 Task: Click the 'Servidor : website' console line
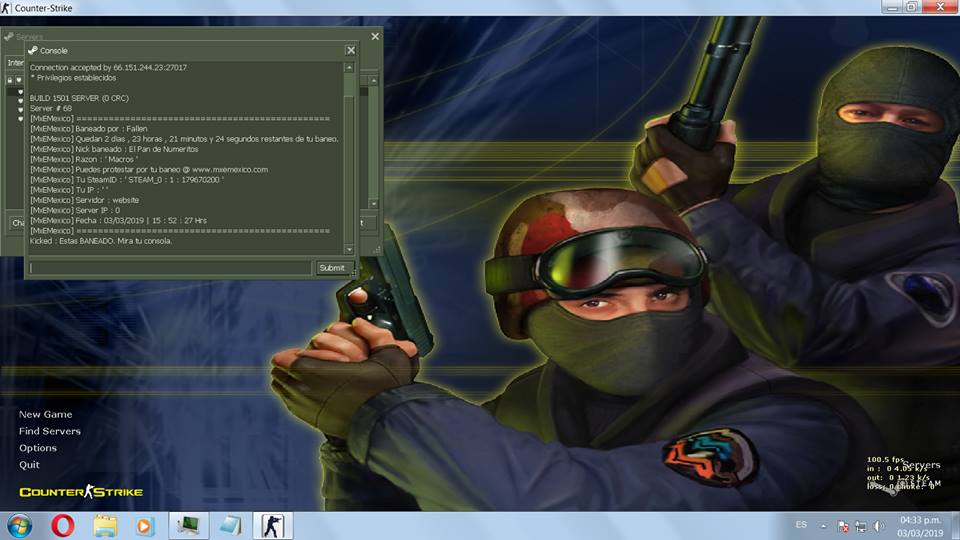click(84, 200)
